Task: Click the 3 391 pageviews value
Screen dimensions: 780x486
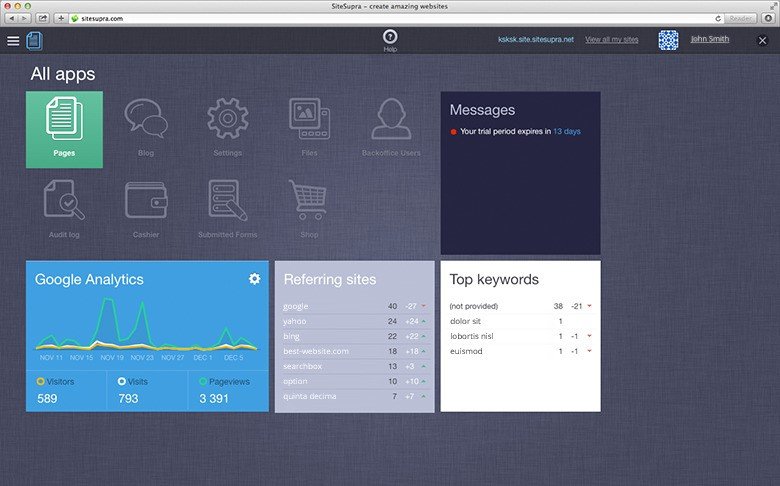Action: coord(214,398)
